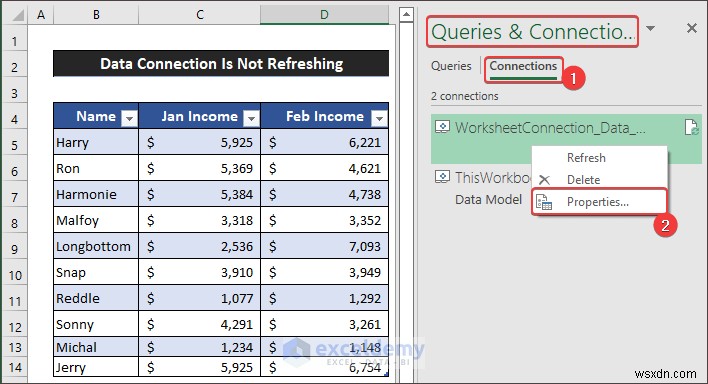Click Ron's Feb Income value 4,621
Image resolution: width=708 pixels, height=384 pixels.
[325, 169]
